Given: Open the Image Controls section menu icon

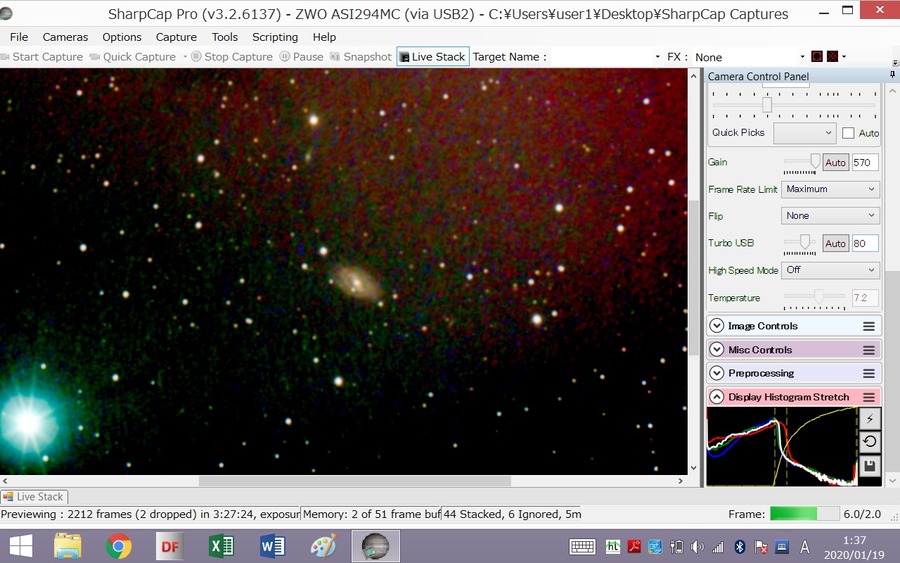Looking at the screenshot, I should pos(869,326).
